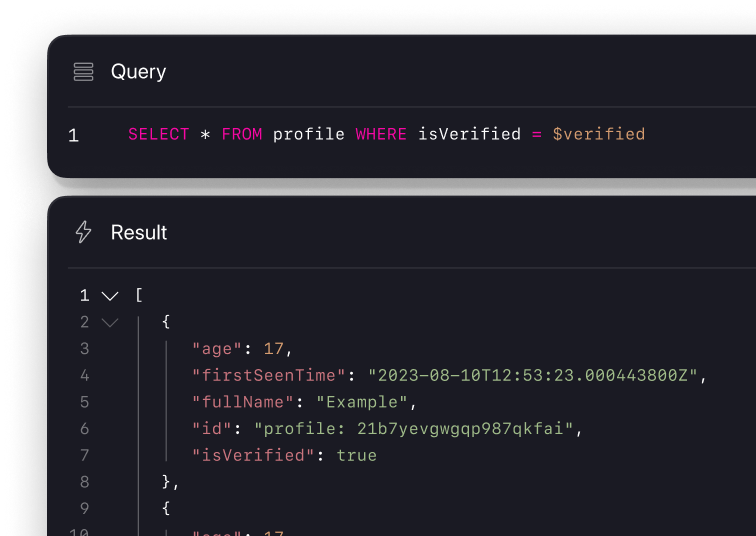Click the Query panel title
Viewport: 756px width, 536px height.
point(138,72)
